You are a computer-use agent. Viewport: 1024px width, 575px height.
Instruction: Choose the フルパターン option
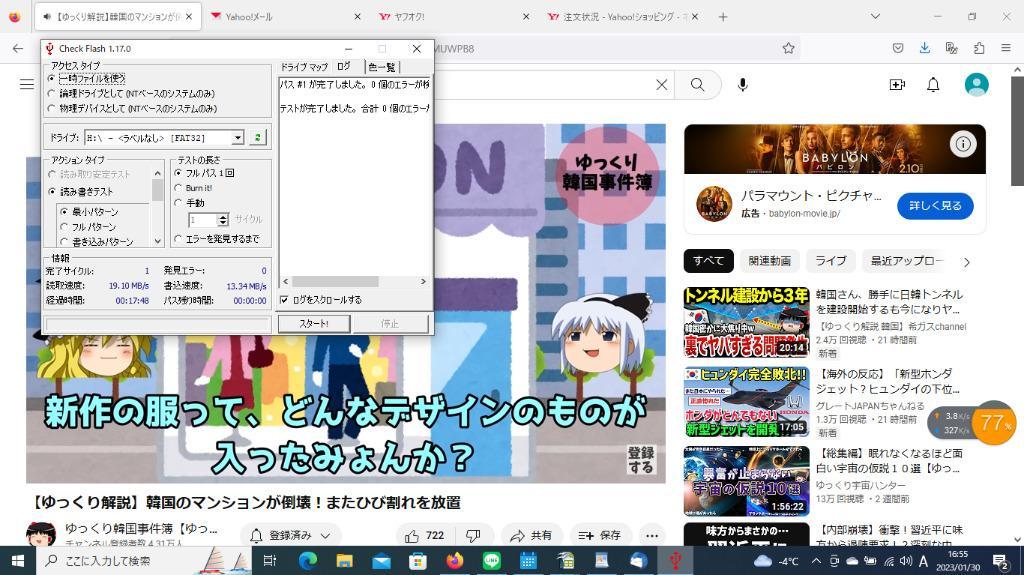point(88,227)
